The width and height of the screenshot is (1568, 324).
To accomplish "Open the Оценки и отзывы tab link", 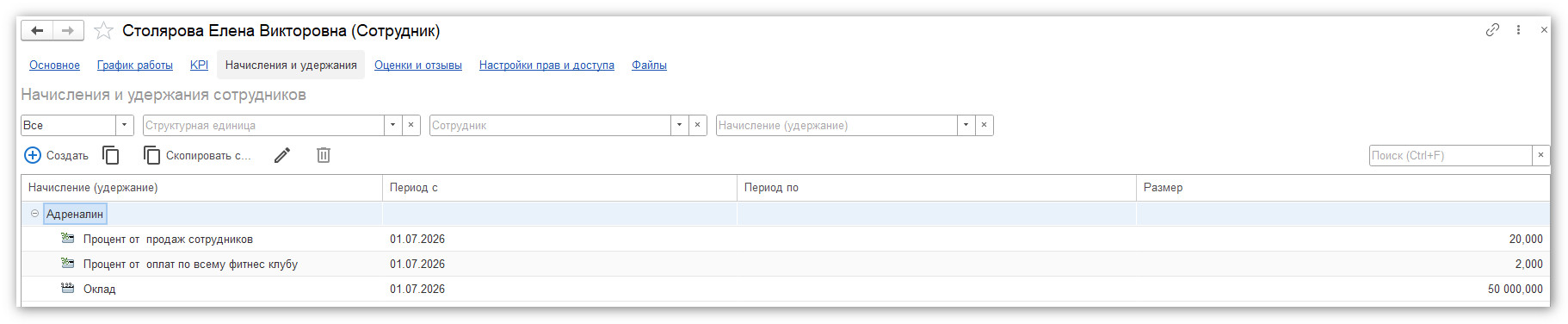I will coord(418,65).
